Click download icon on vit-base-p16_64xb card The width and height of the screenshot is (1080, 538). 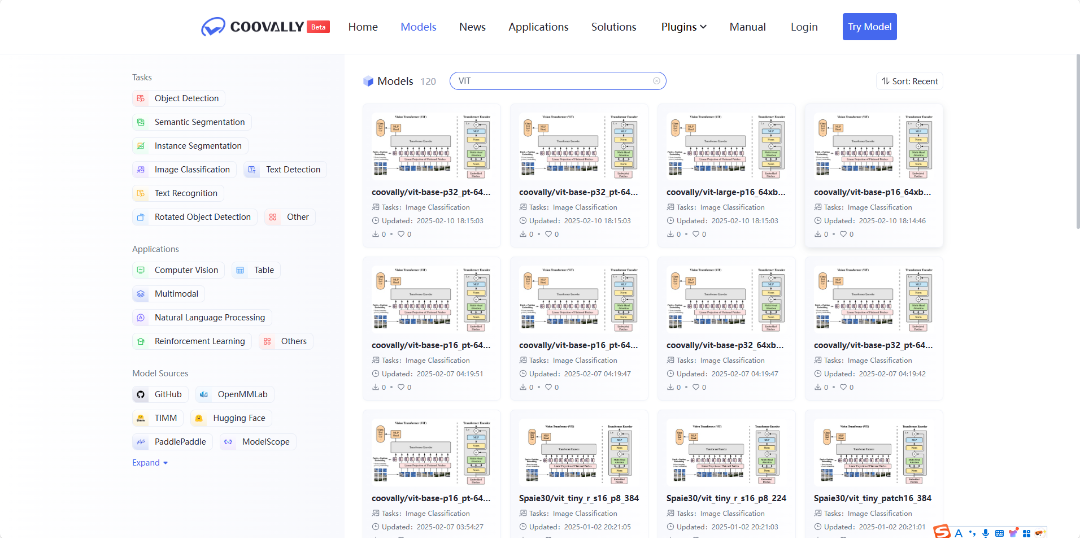818,234
